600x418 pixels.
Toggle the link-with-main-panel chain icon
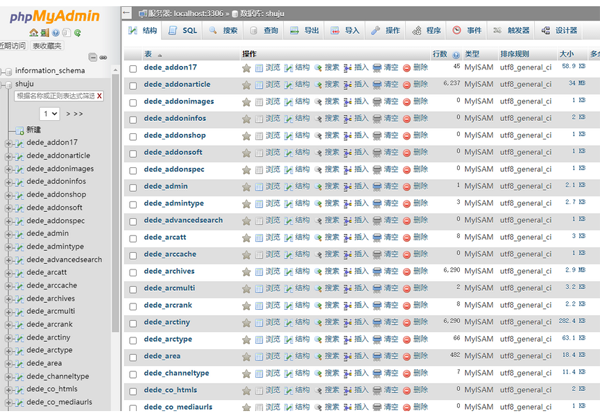pos(103,57)
